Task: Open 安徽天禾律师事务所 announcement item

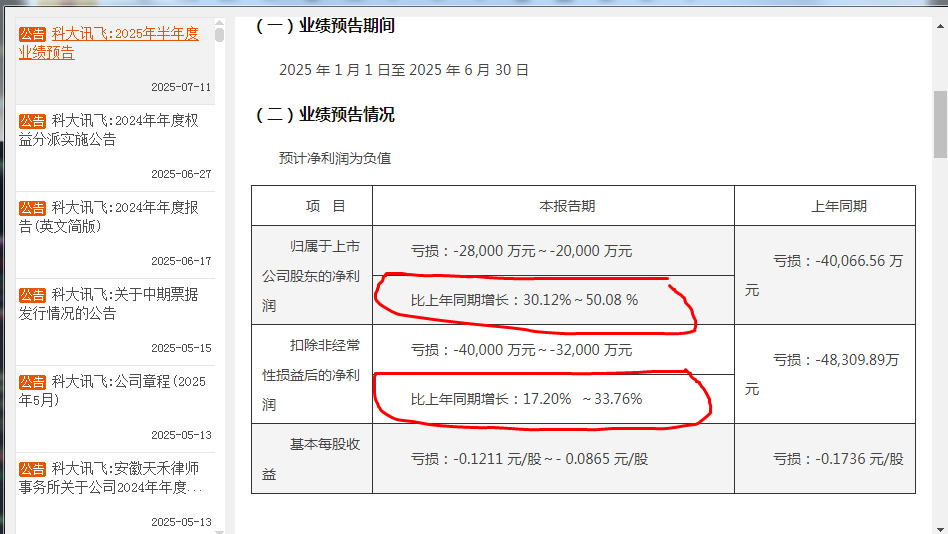Action: [111, 478]
